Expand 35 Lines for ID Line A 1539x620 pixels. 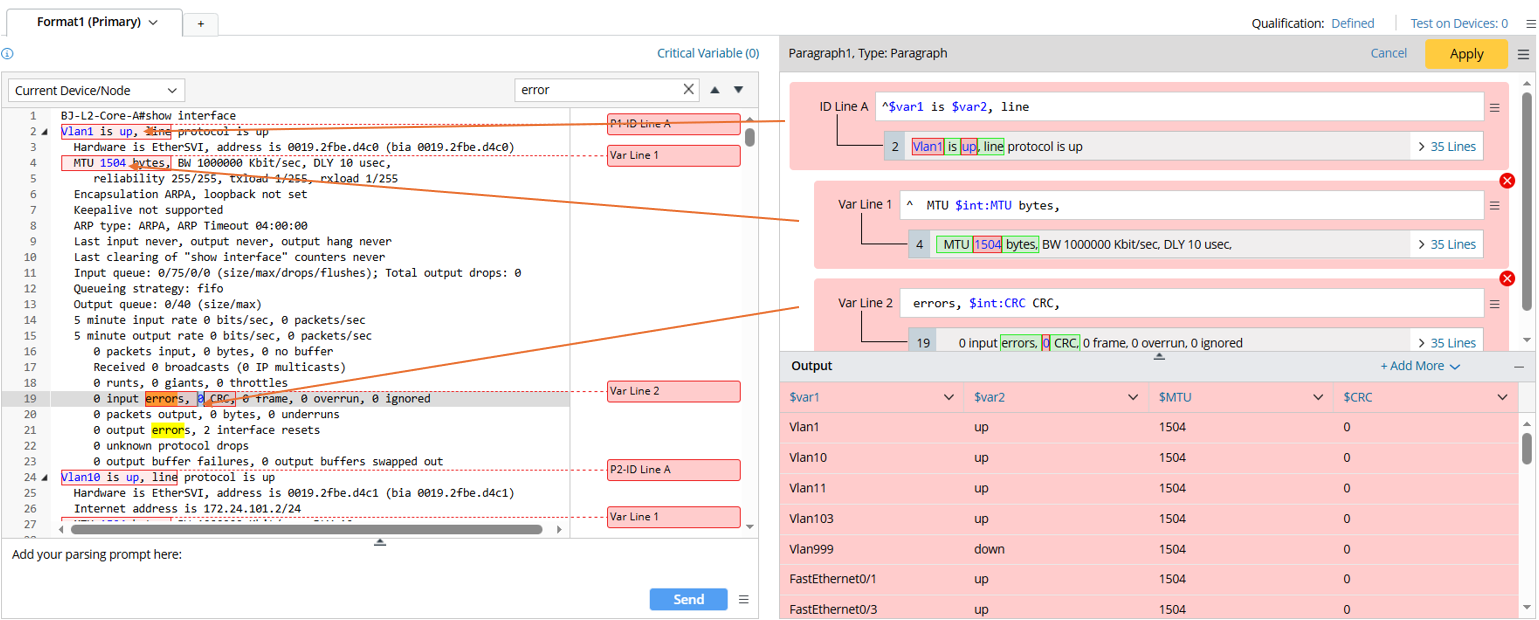click(1447, 147)
